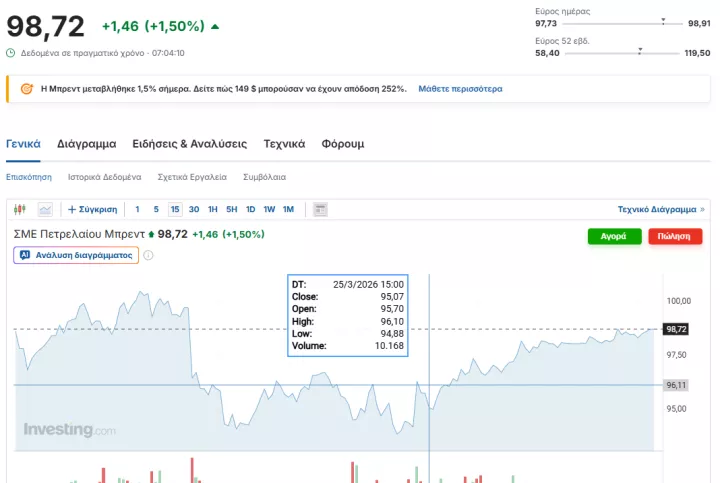This screenshot has height=483, width=720.
Task: Click the plus Σύγκριση compare button
Action: point(92,209)
